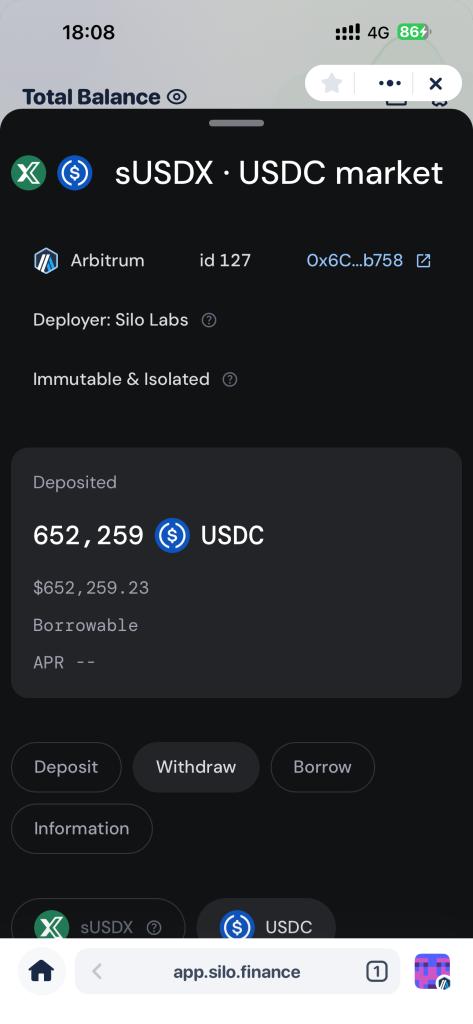The image size is (473, 1024).
Task: Show help tooltip for Deployer: Silo Labs
Action: (209, 320)
